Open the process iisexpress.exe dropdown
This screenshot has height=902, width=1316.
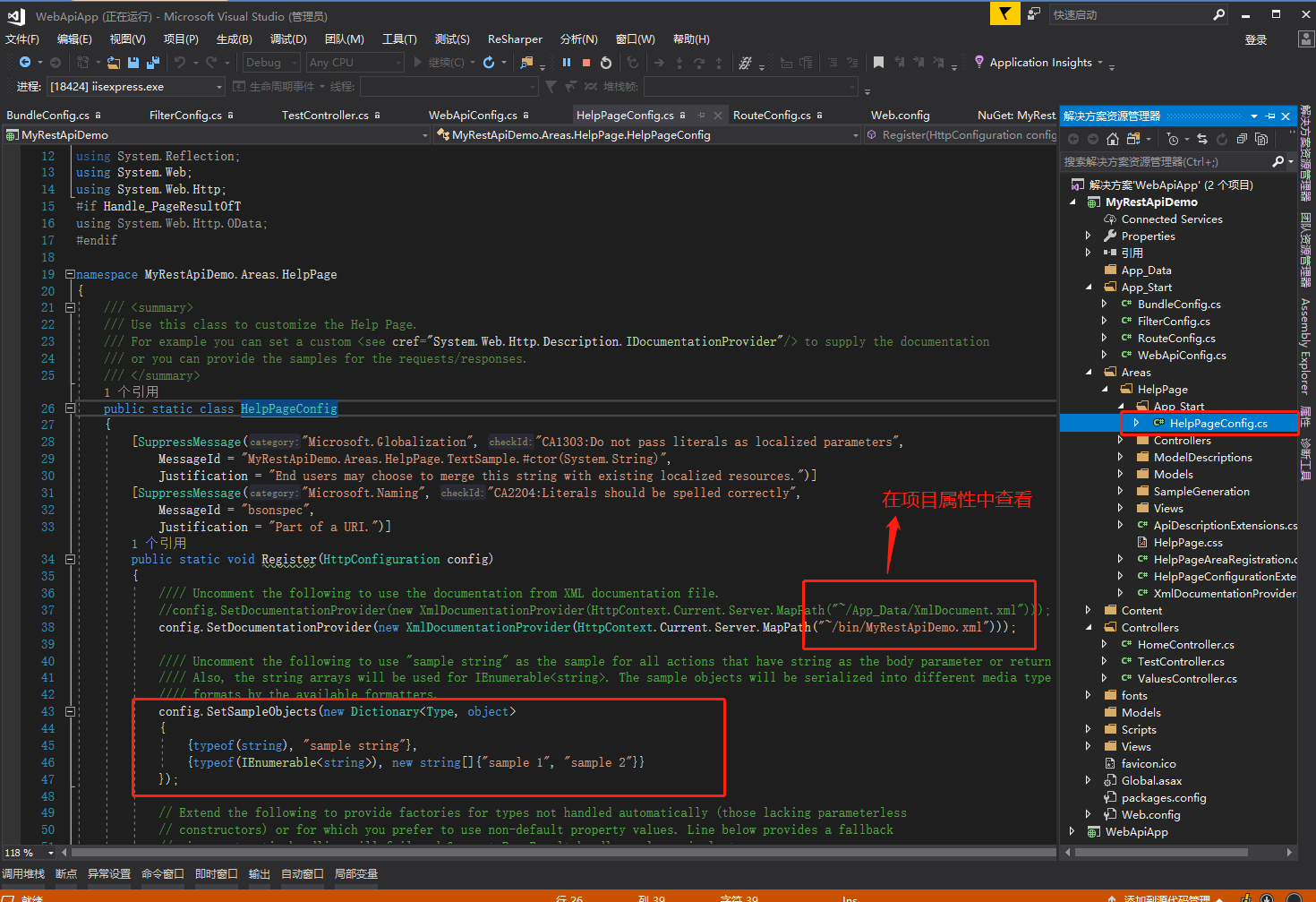(135, 87)
